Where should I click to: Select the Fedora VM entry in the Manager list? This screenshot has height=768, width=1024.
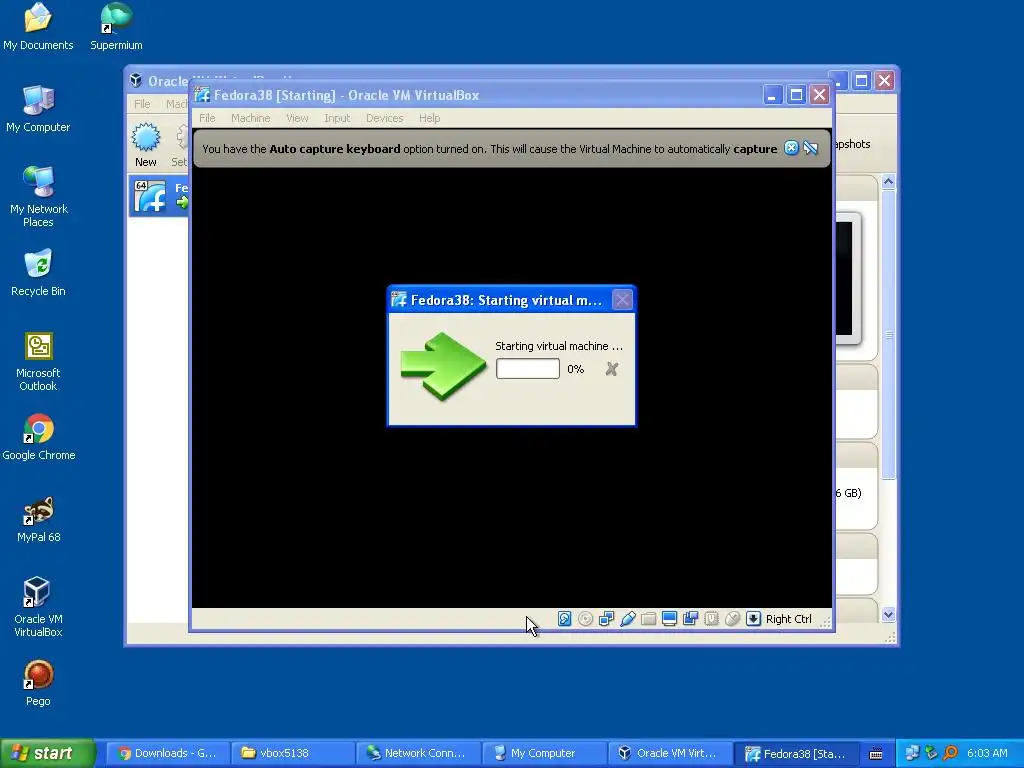pos(159,196)
